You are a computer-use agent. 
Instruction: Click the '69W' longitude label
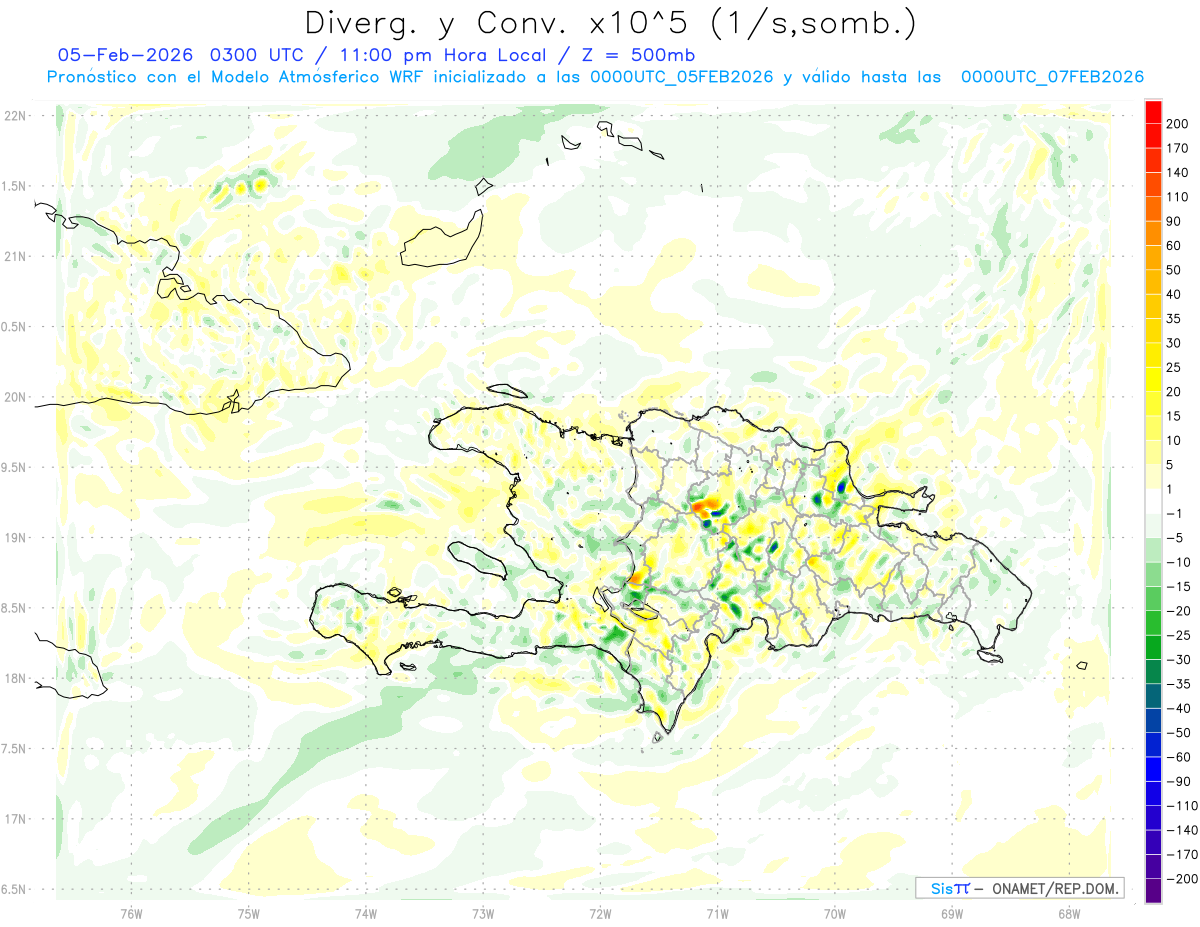952,913
